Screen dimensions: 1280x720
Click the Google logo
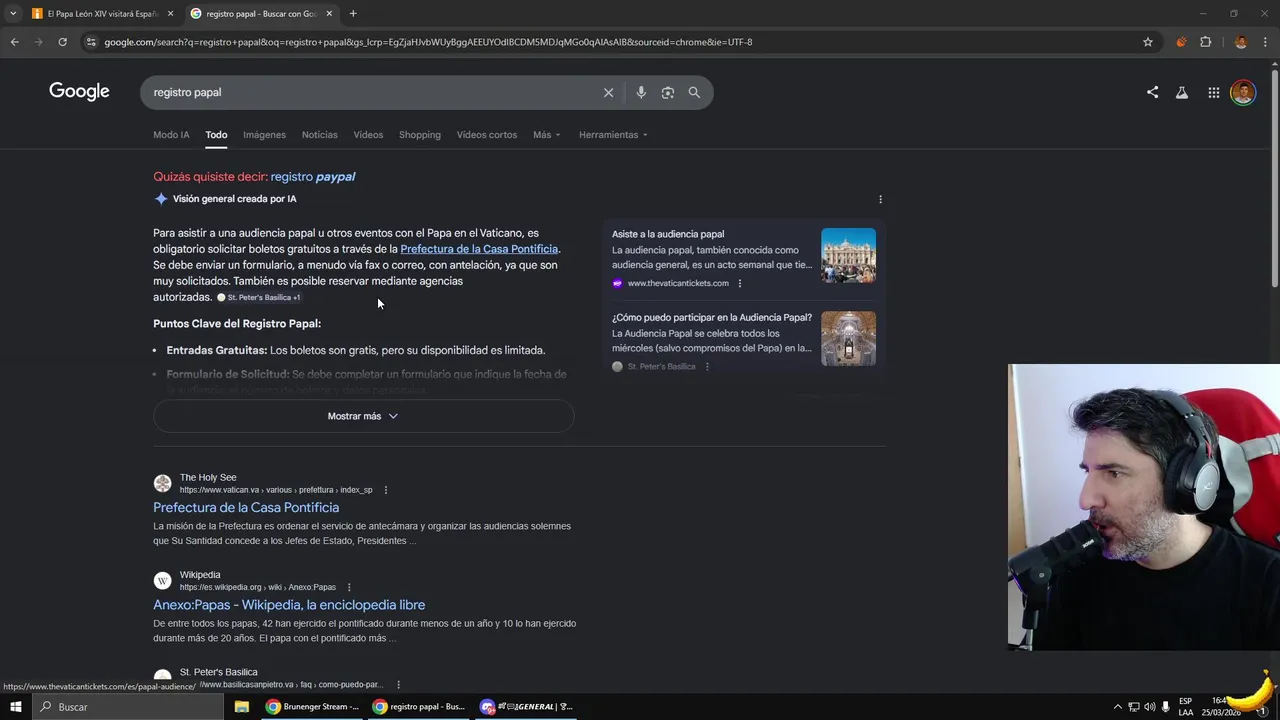pos(79,92)
